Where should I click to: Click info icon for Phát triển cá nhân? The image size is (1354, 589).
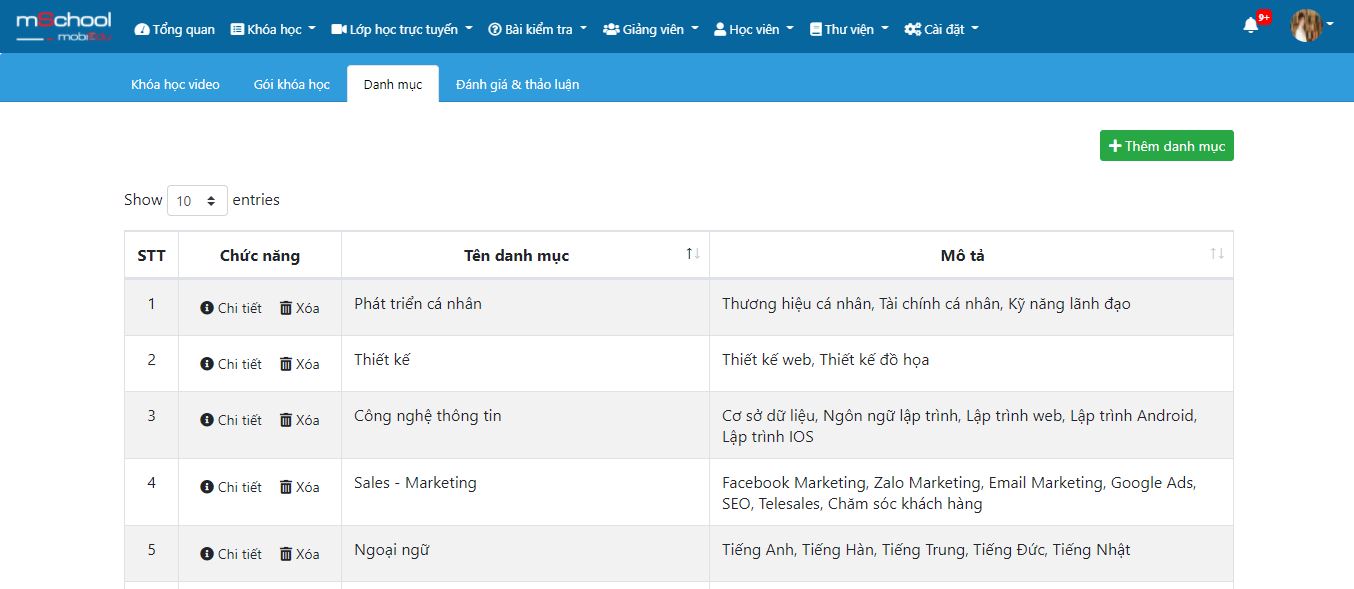[x=207, y=308]
